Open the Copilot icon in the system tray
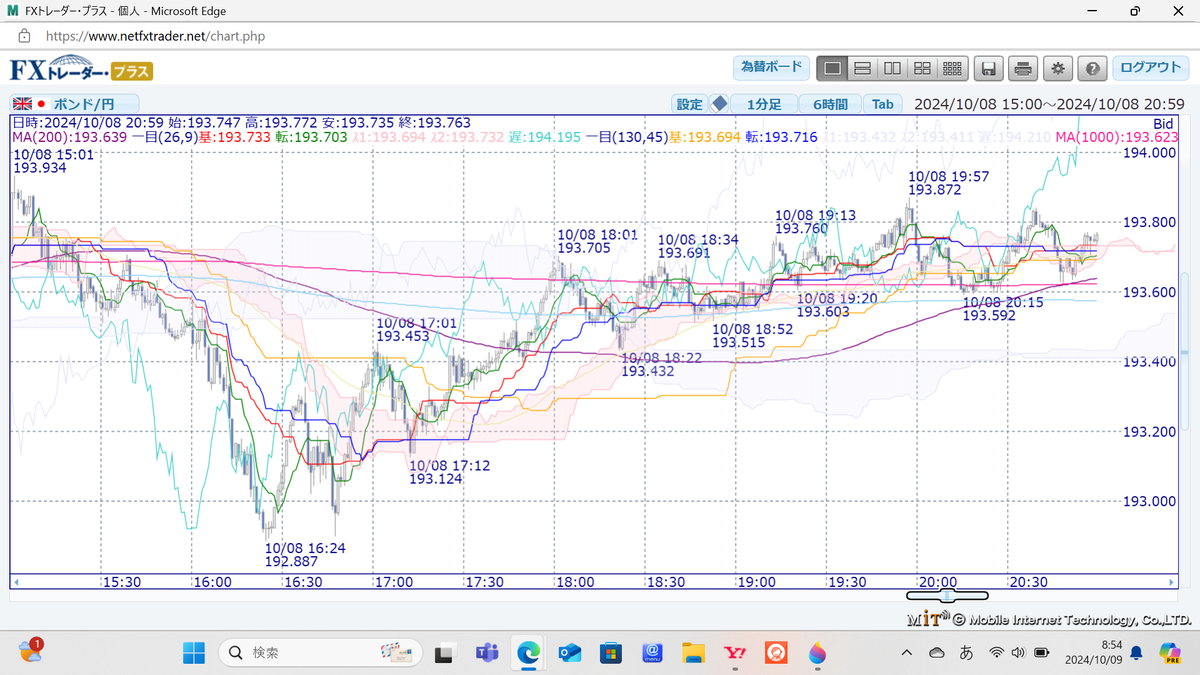Image resolution: width=1200 pixels, height=675 pixels. 1169,652
